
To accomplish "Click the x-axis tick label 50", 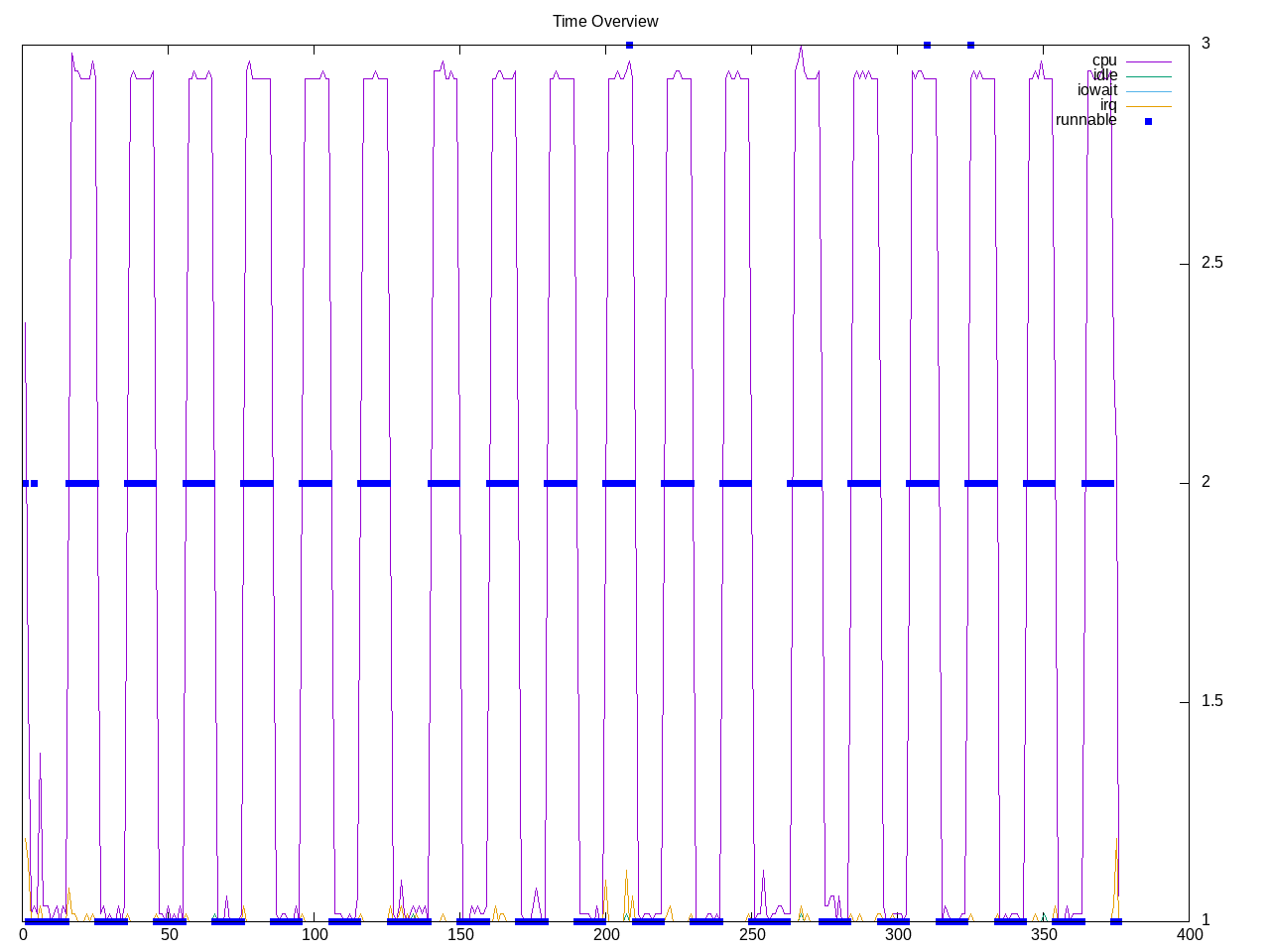I will (169, 934).
